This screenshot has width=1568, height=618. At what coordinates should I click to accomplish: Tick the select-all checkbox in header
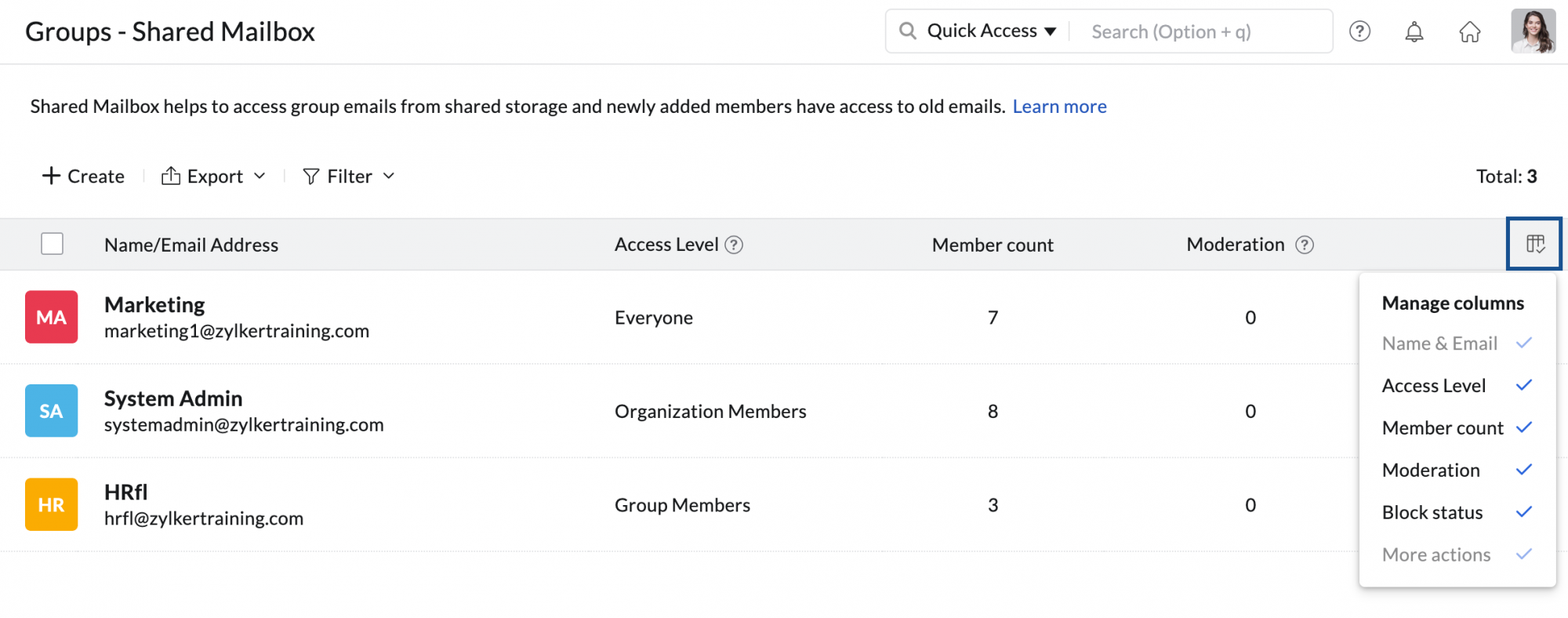[53, 244]
